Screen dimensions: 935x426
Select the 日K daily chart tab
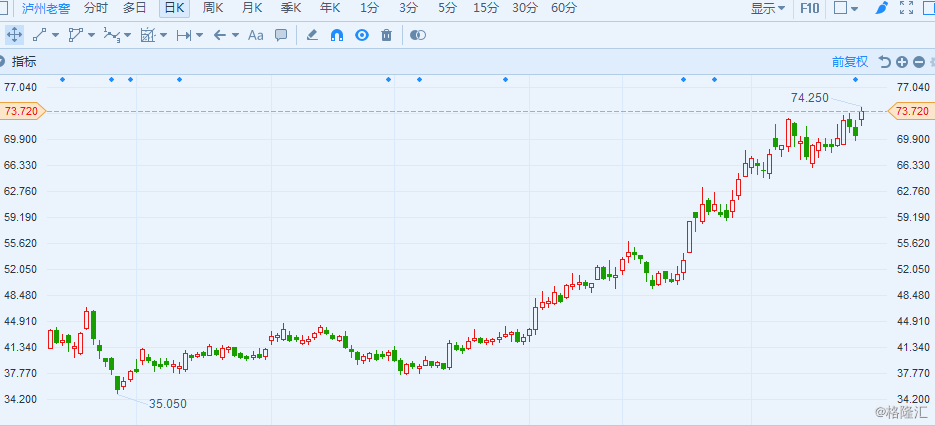[x=175, y=8]
